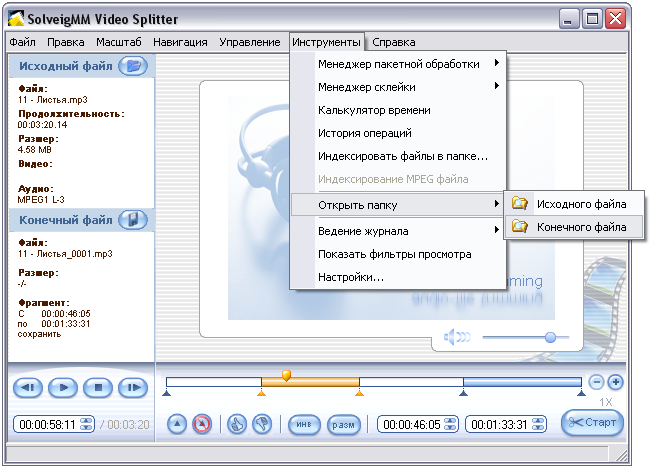Click the fragment end field 00:01:33:31
This screenshot has width=652, height=466.
pos(499,424)
